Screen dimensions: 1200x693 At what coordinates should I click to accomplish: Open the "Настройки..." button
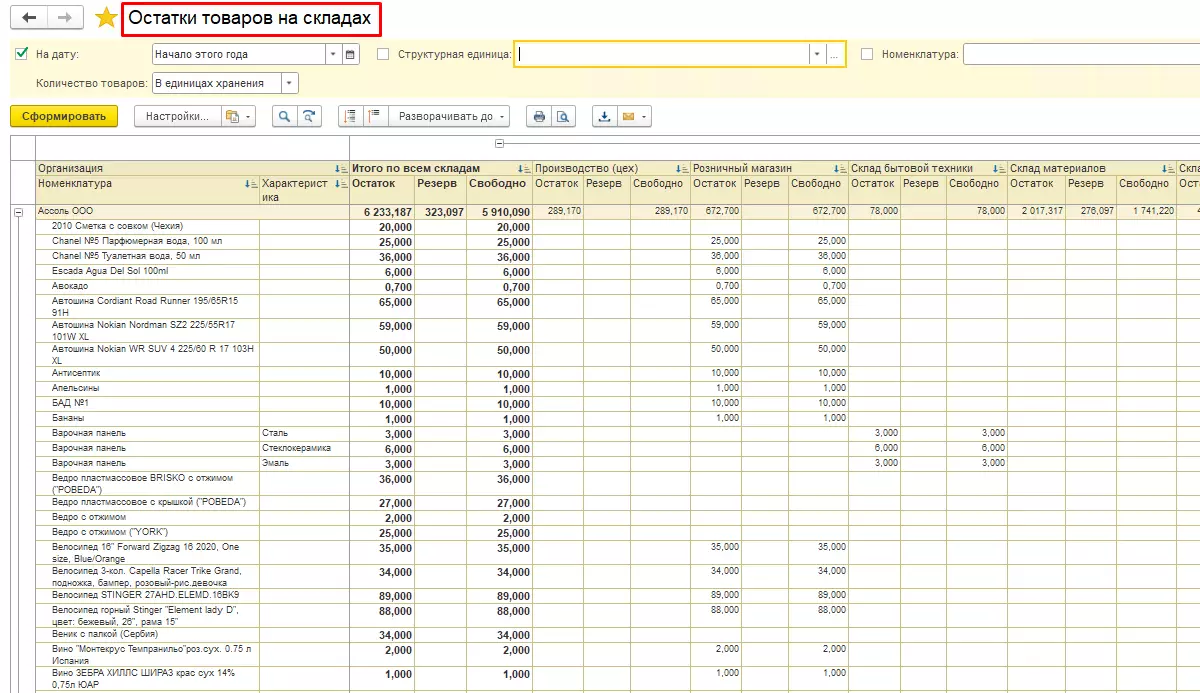(177, 117)
